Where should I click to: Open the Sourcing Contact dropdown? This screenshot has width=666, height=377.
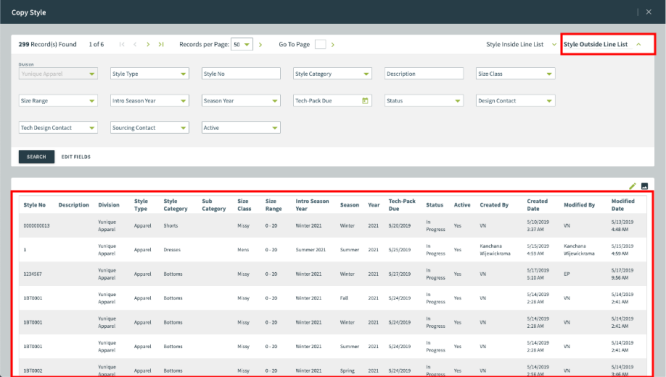coord(149,127)
